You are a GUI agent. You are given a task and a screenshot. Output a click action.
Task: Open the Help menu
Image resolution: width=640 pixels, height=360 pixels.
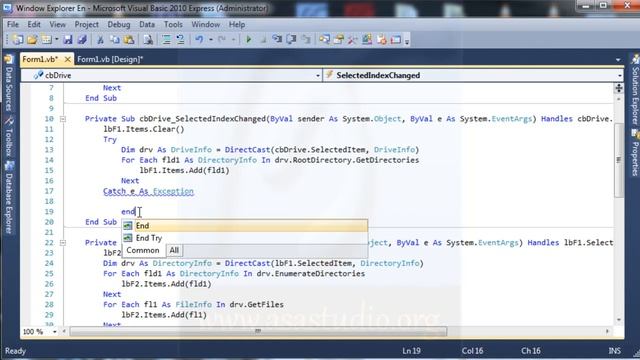tap(237, 24)
